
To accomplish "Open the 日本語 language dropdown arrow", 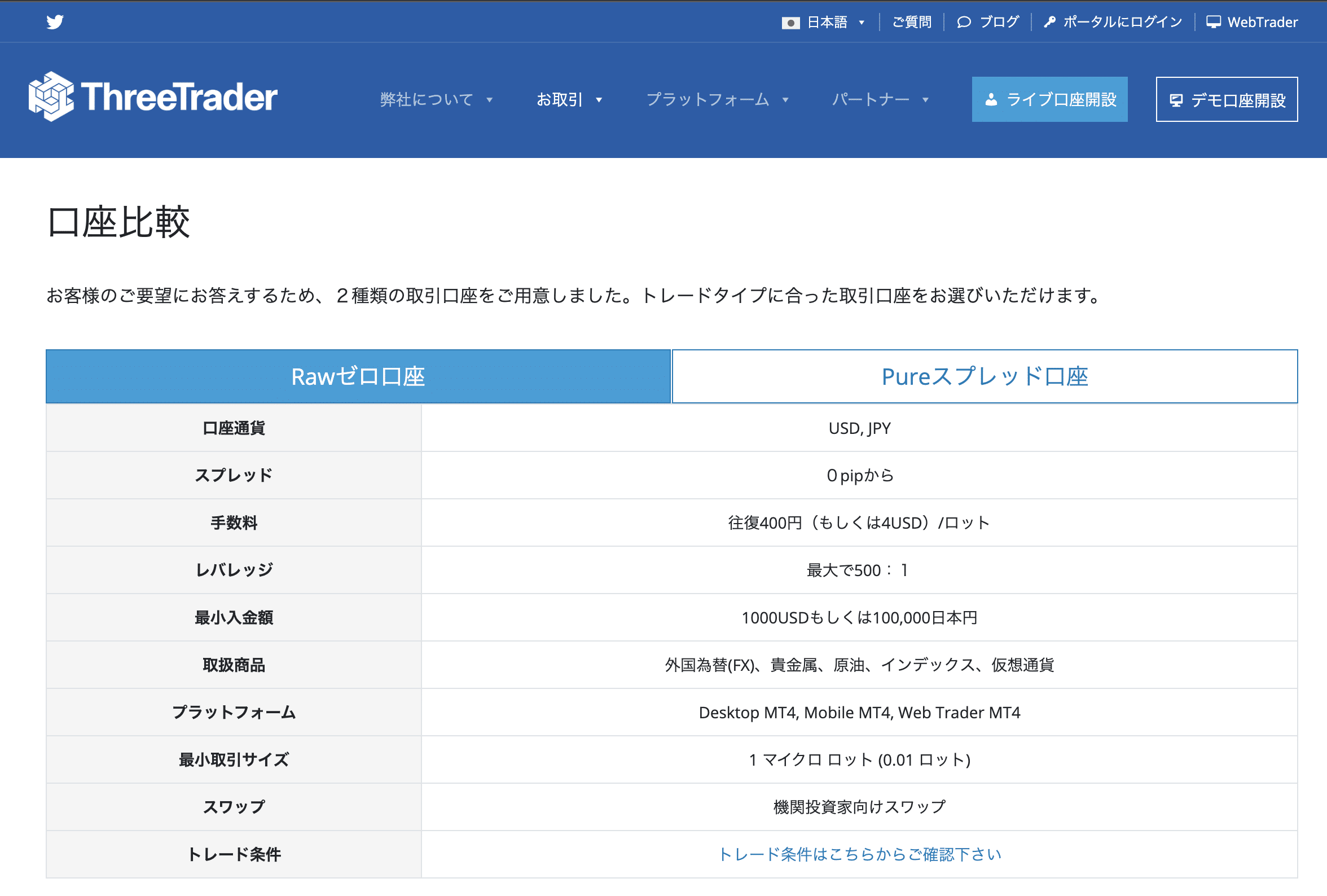I will click(x=862, y=23).
